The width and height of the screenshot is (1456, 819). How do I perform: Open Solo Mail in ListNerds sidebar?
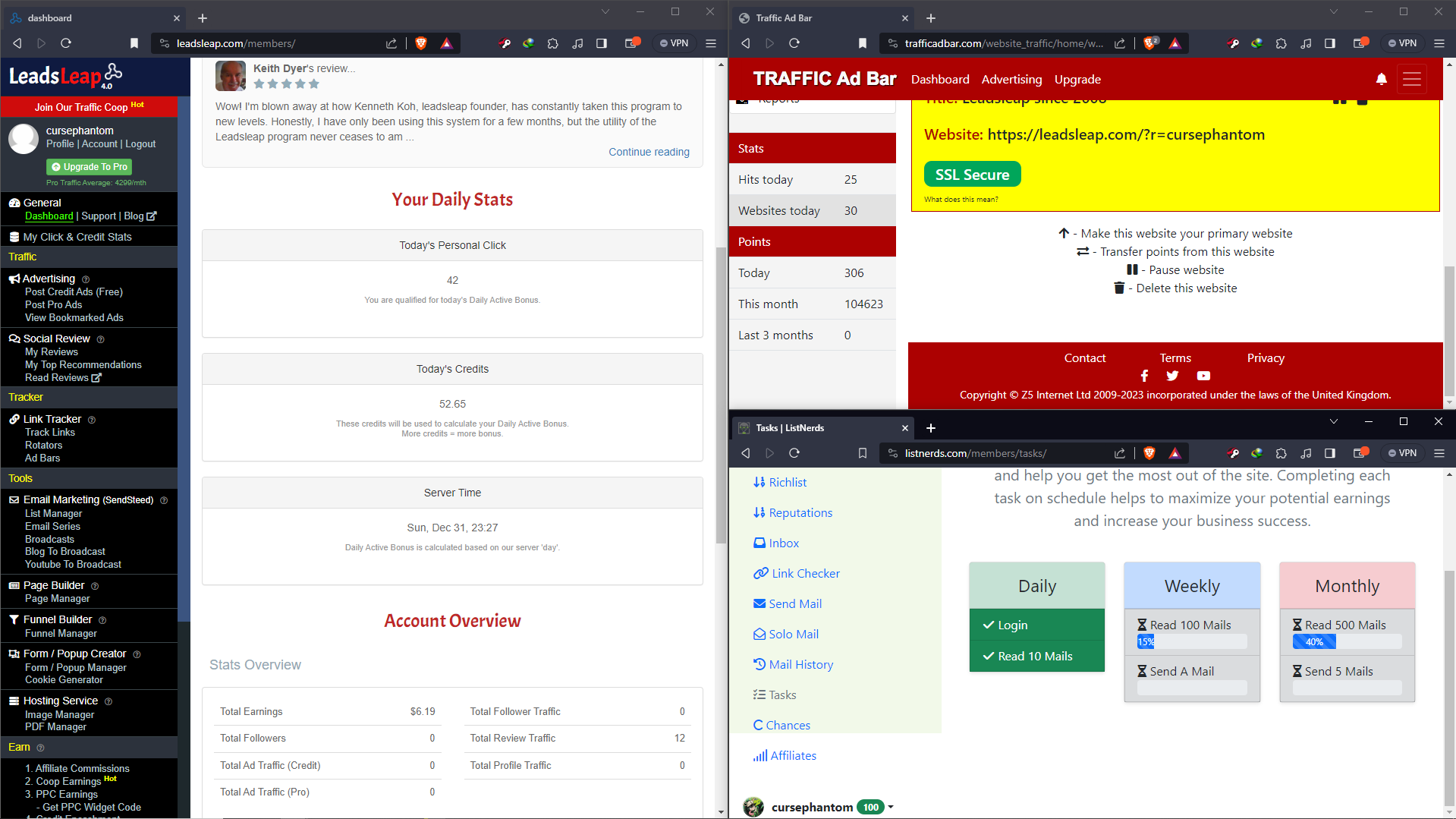[786, 634]
